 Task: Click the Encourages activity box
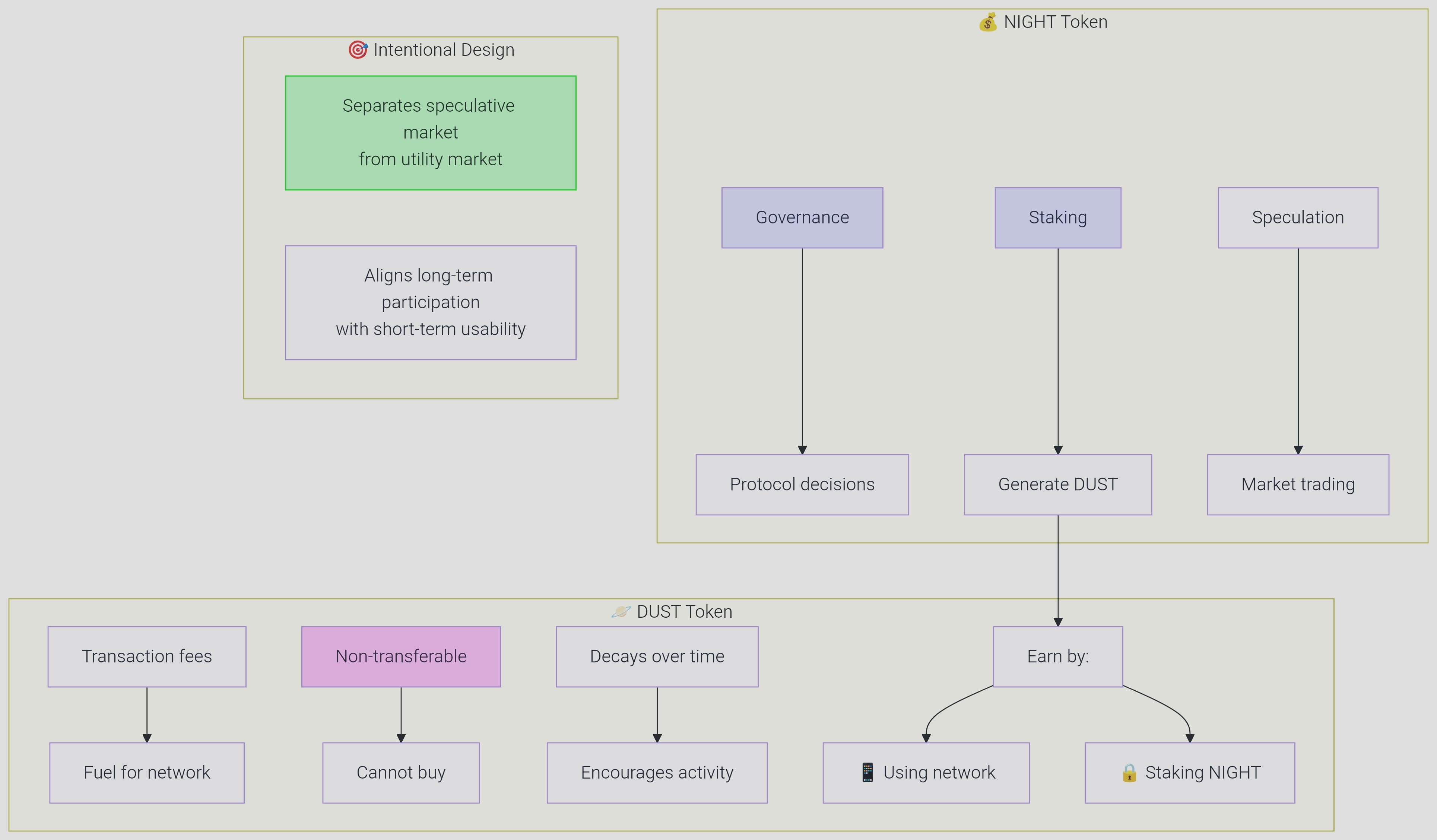click(x=657, y=773)
